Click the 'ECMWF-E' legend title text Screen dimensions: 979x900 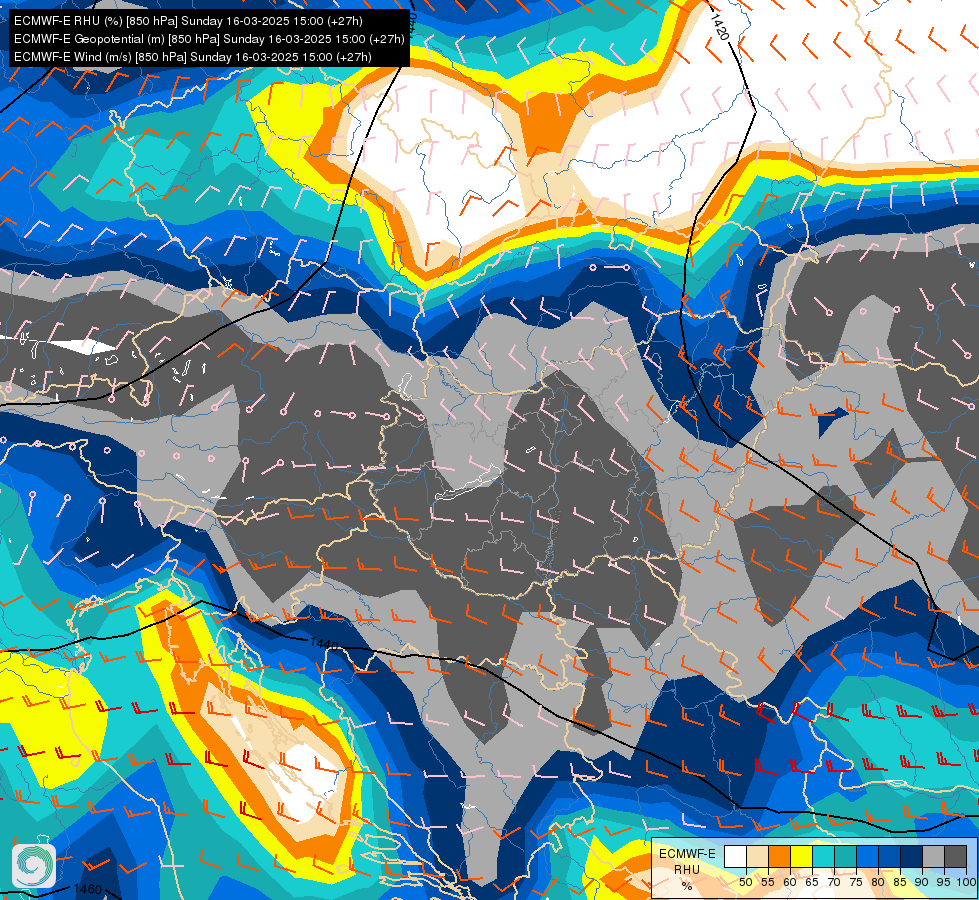tap(687, 854)
